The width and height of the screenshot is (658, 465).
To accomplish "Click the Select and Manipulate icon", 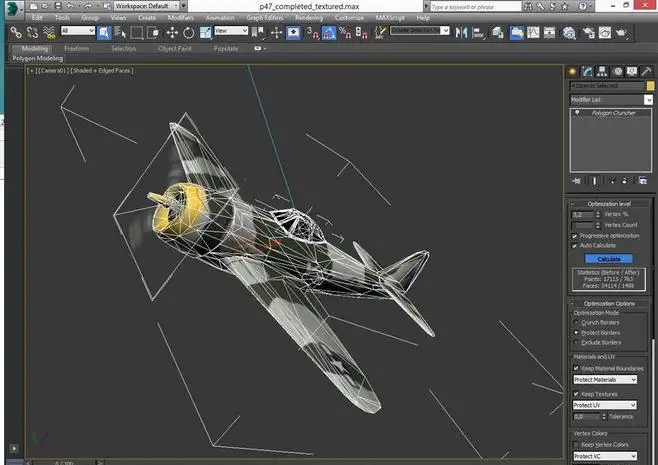I will coord(276,32).
